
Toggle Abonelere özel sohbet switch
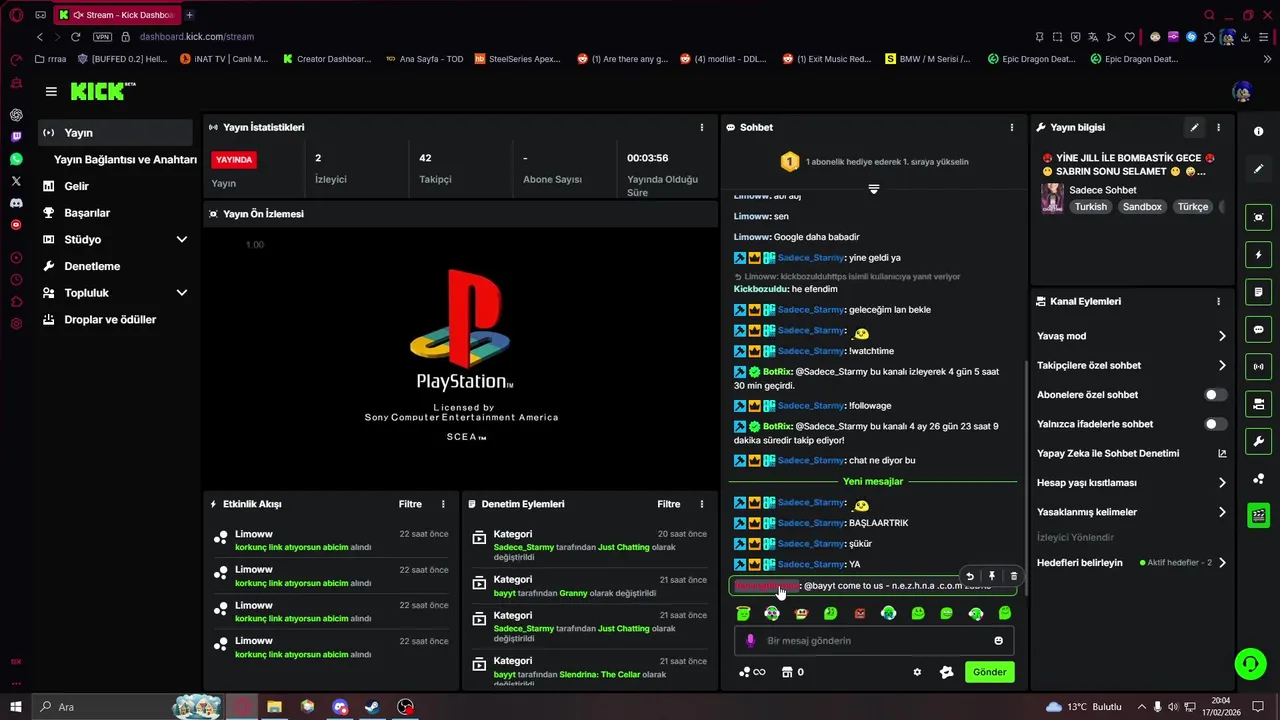(x=1215, y=395)
